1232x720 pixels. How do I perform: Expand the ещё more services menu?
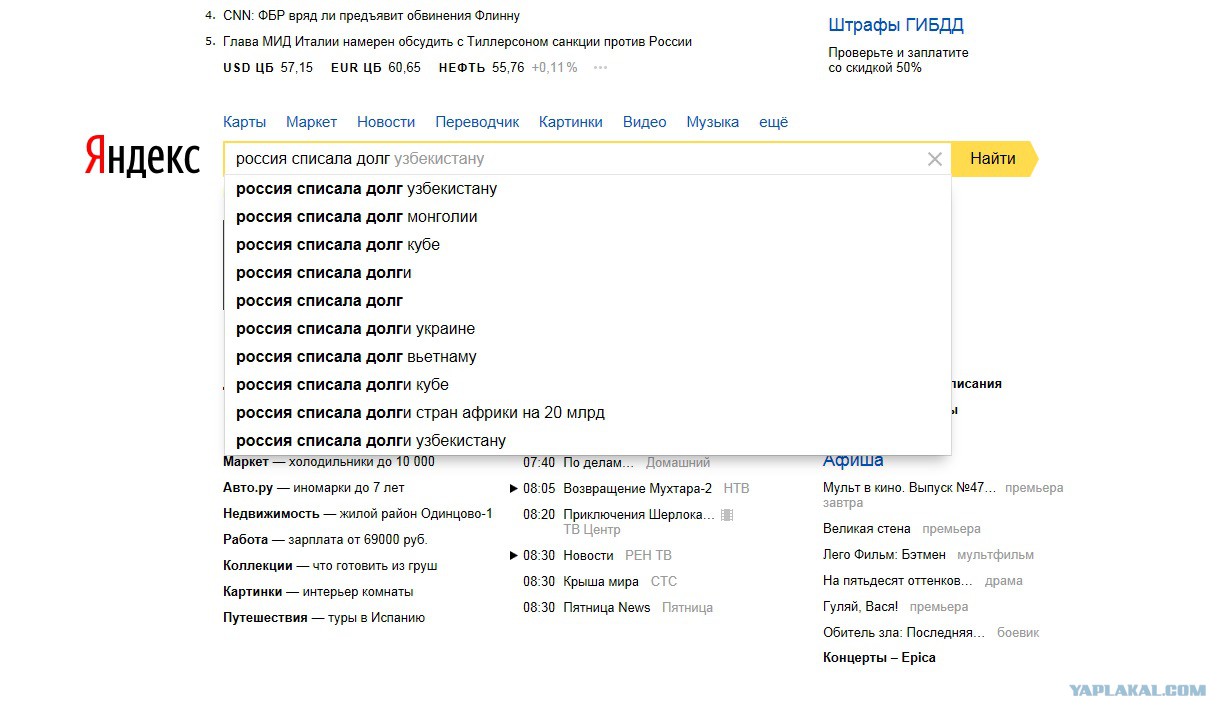[774, 122]
